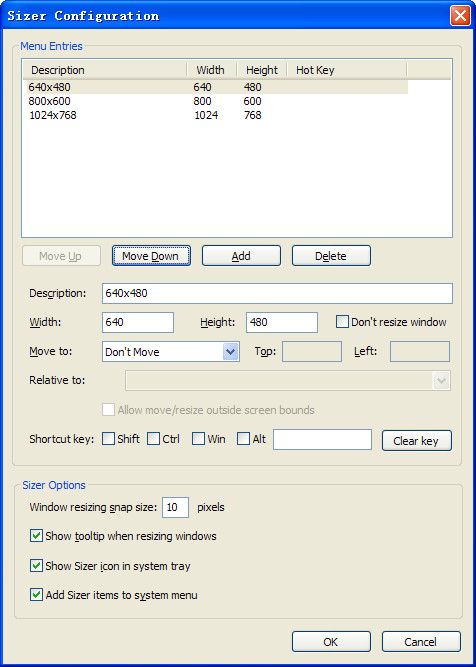Open the Move to dropdown
The width and height of the screenshot is (476, 667).
[x=171, y=352]
